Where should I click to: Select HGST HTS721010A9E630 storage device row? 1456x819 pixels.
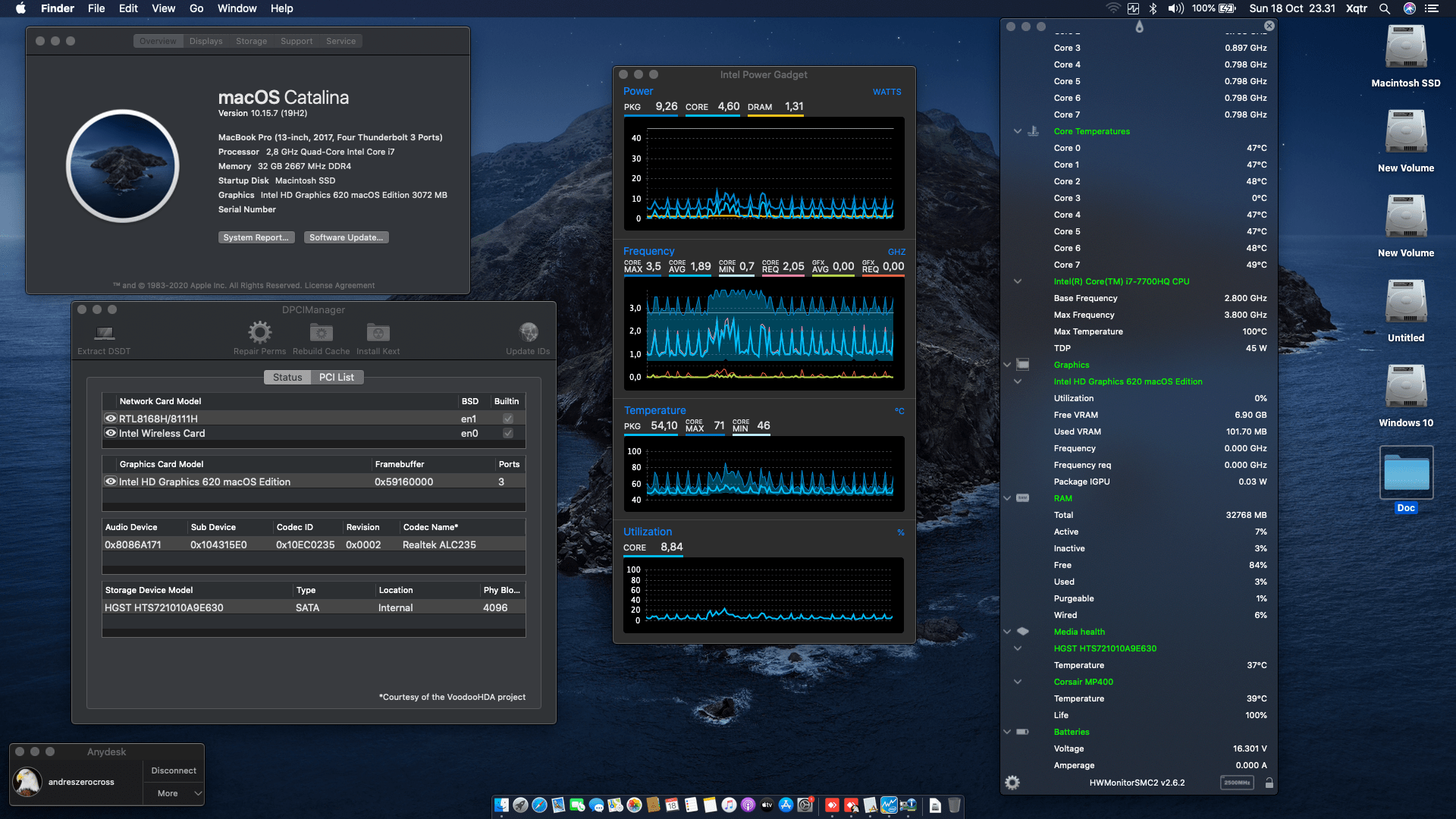point(314,607)
